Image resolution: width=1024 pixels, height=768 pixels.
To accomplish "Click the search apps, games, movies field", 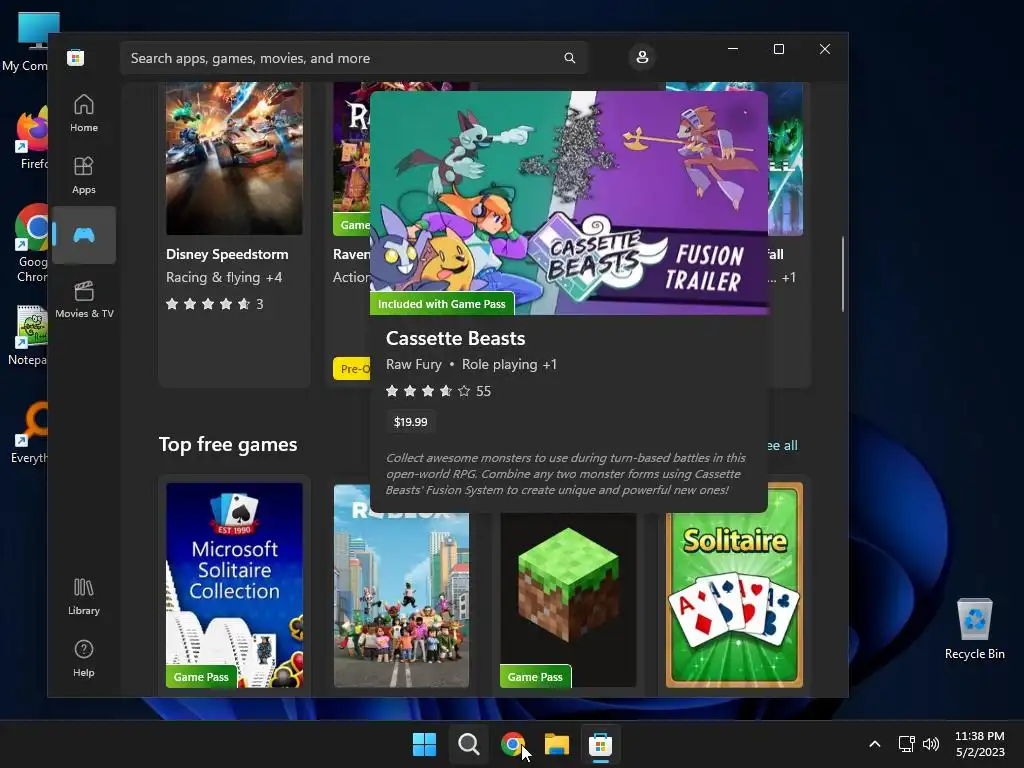I will [x=354, y=58].
